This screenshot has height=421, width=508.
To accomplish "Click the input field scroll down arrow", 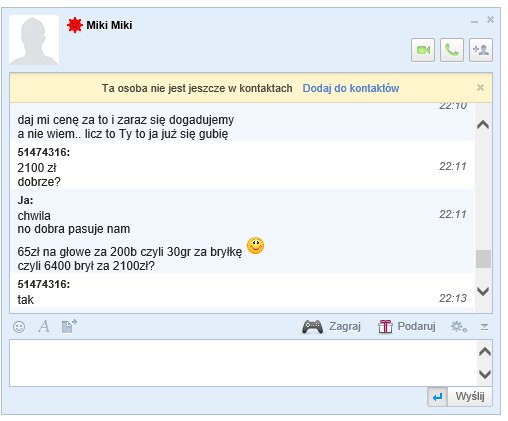I will [x=485, y=374].
